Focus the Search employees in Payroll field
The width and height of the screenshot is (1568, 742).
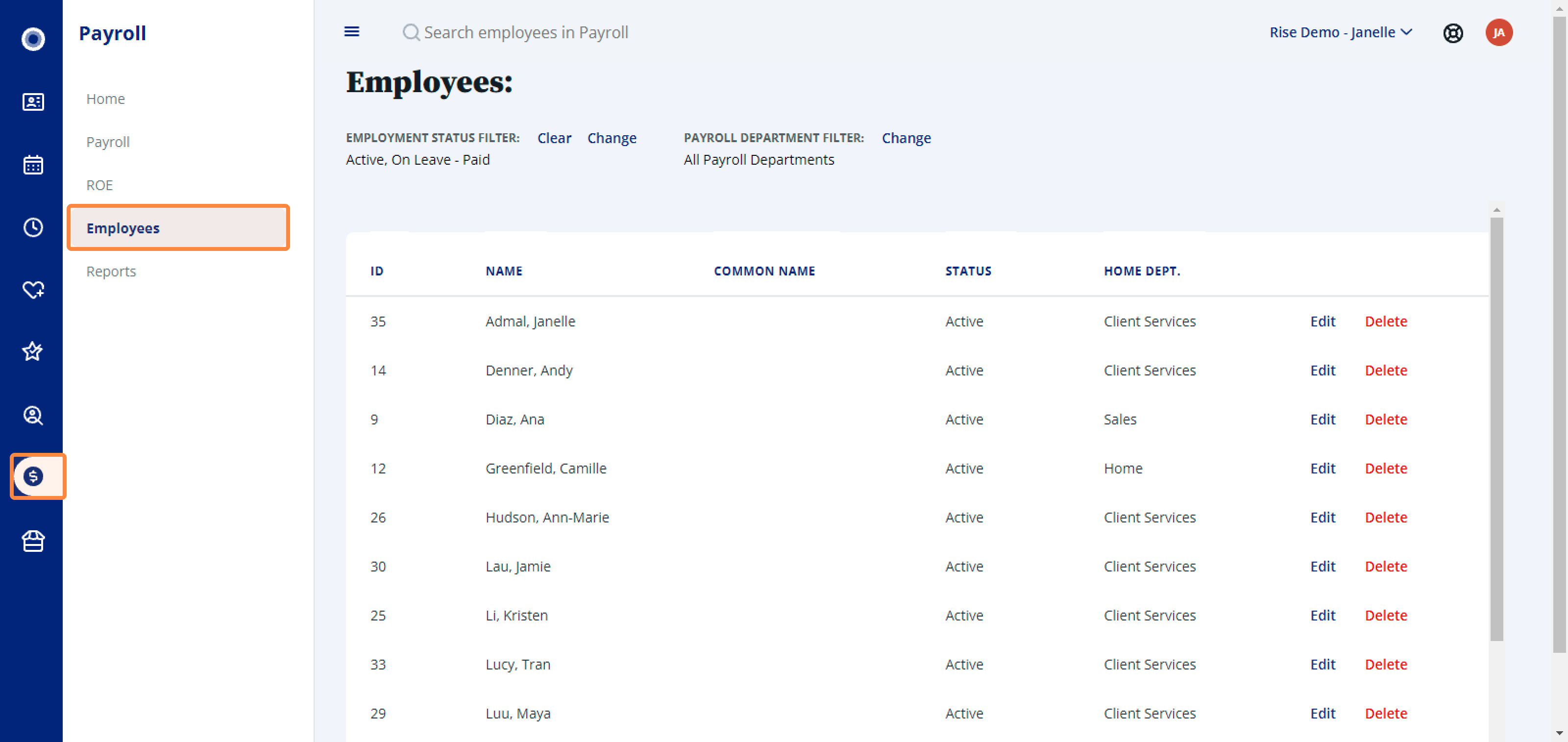526,32
